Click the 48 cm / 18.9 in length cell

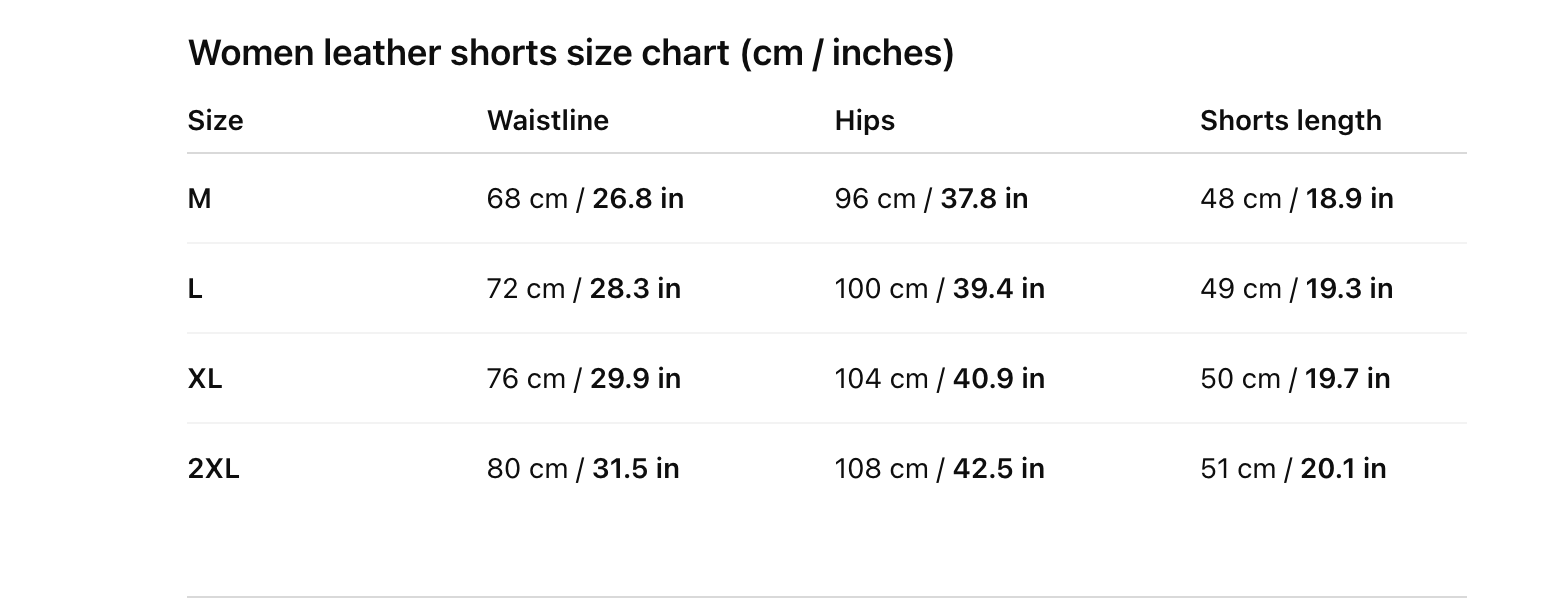[1296, 199]
